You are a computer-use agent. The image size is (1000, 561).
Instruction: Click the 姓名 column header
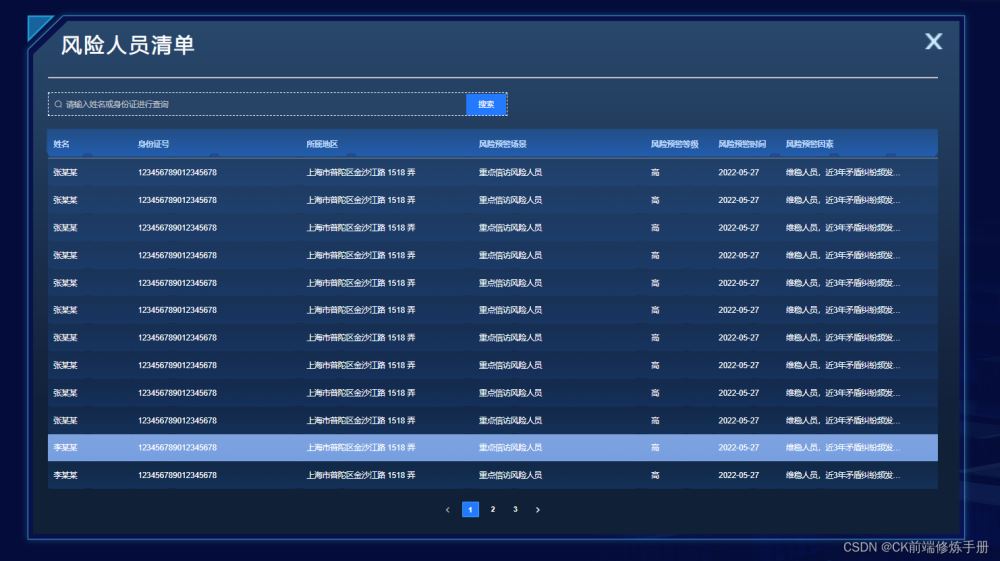tap(61, 144)
